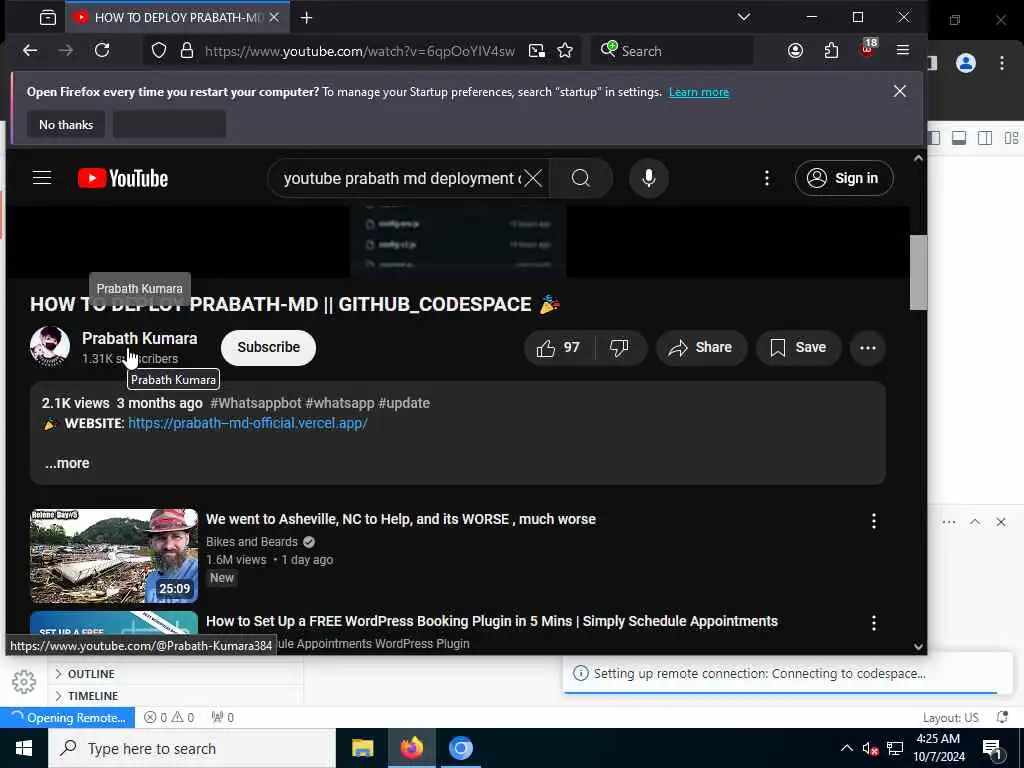Open YouTube settings three-dot menu
This screenshot has height=768, width=1024.
coord(767,178)
